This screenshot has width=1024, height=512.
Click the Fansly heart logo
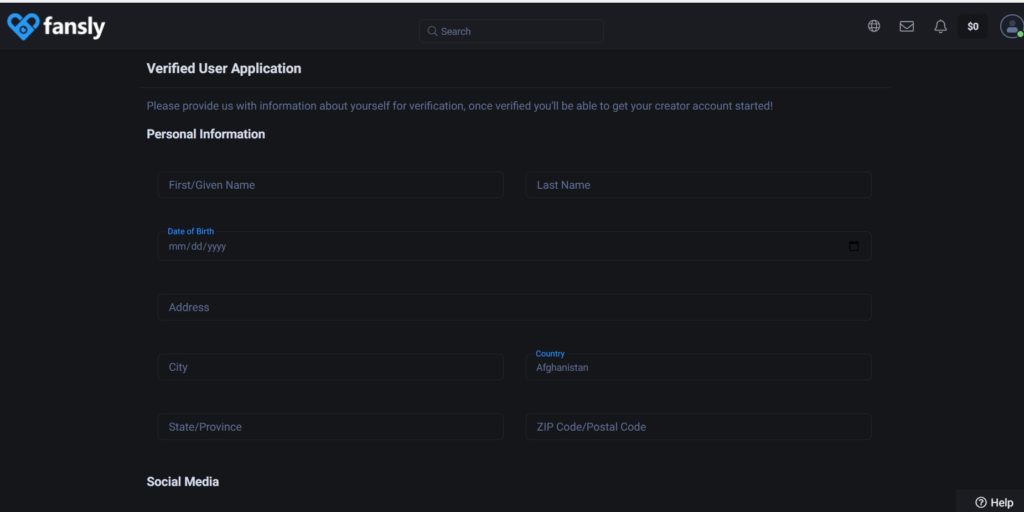click(x=23, y=27)
